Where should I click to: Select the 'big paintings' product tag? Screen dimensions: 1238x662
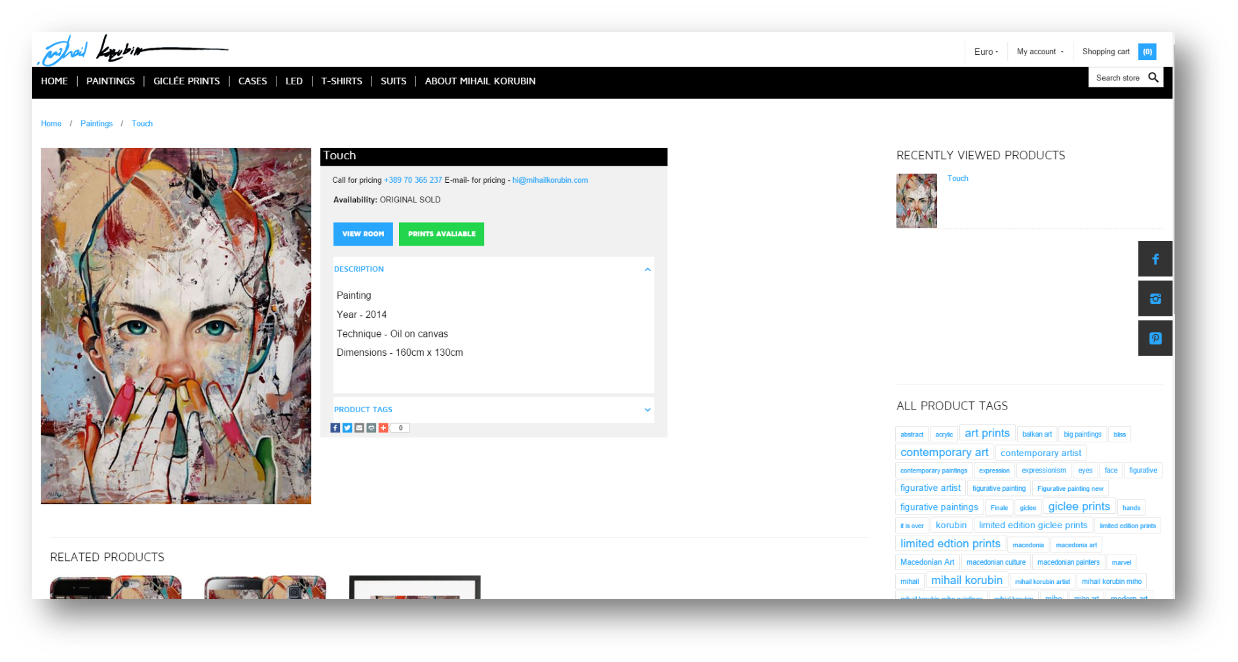(1083, 435)
